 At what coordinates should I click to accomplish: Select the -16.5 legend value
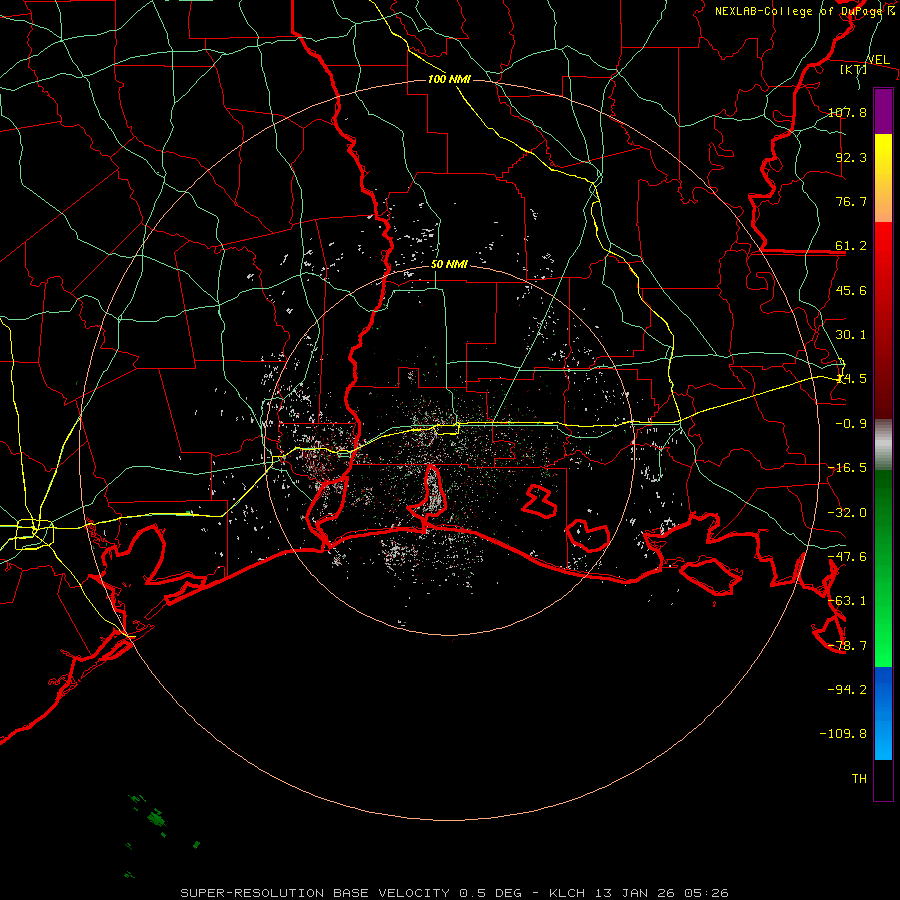click(847, 468)
